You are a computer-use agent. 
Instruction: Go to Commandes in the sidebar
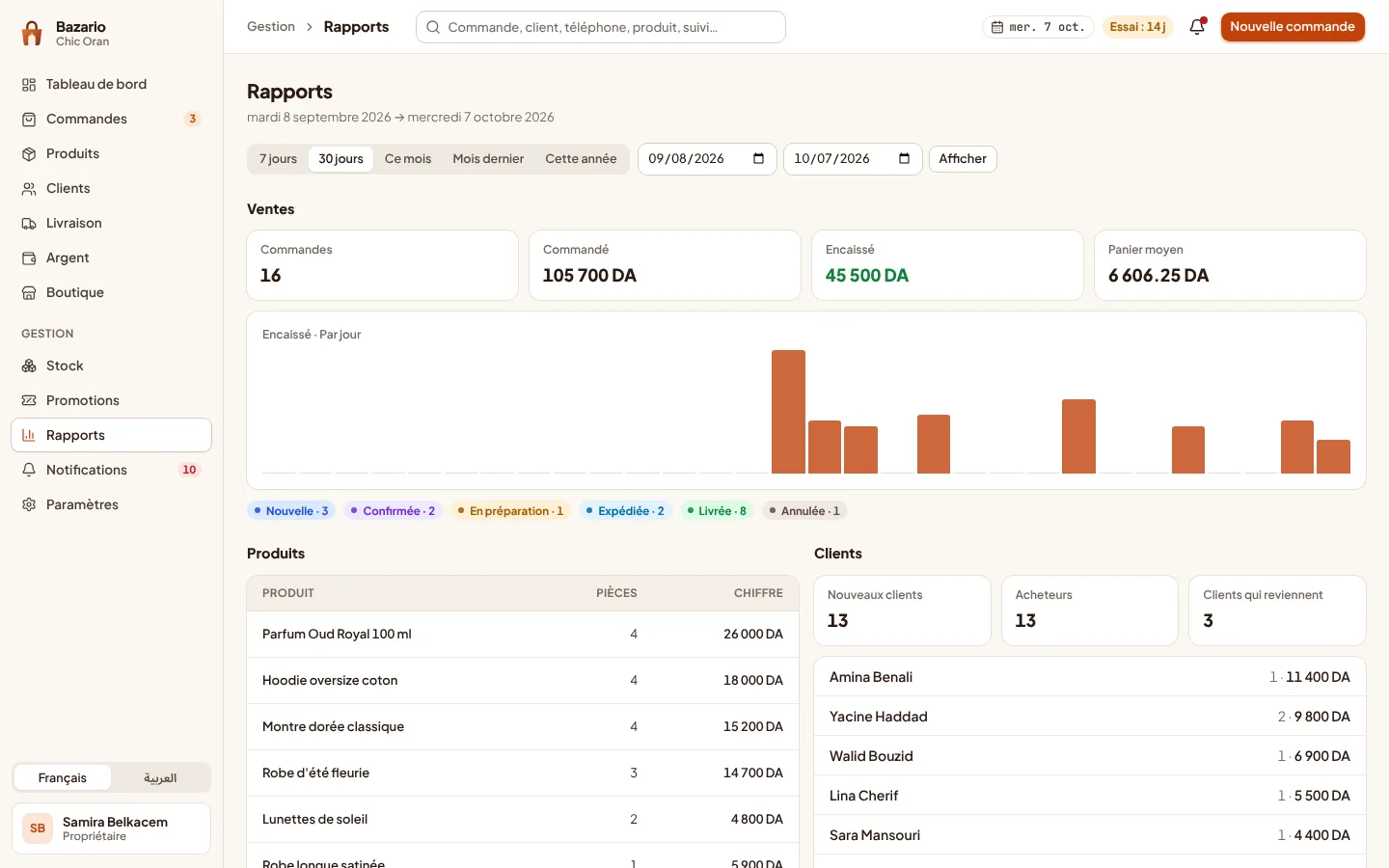click(x=111, y=119)
